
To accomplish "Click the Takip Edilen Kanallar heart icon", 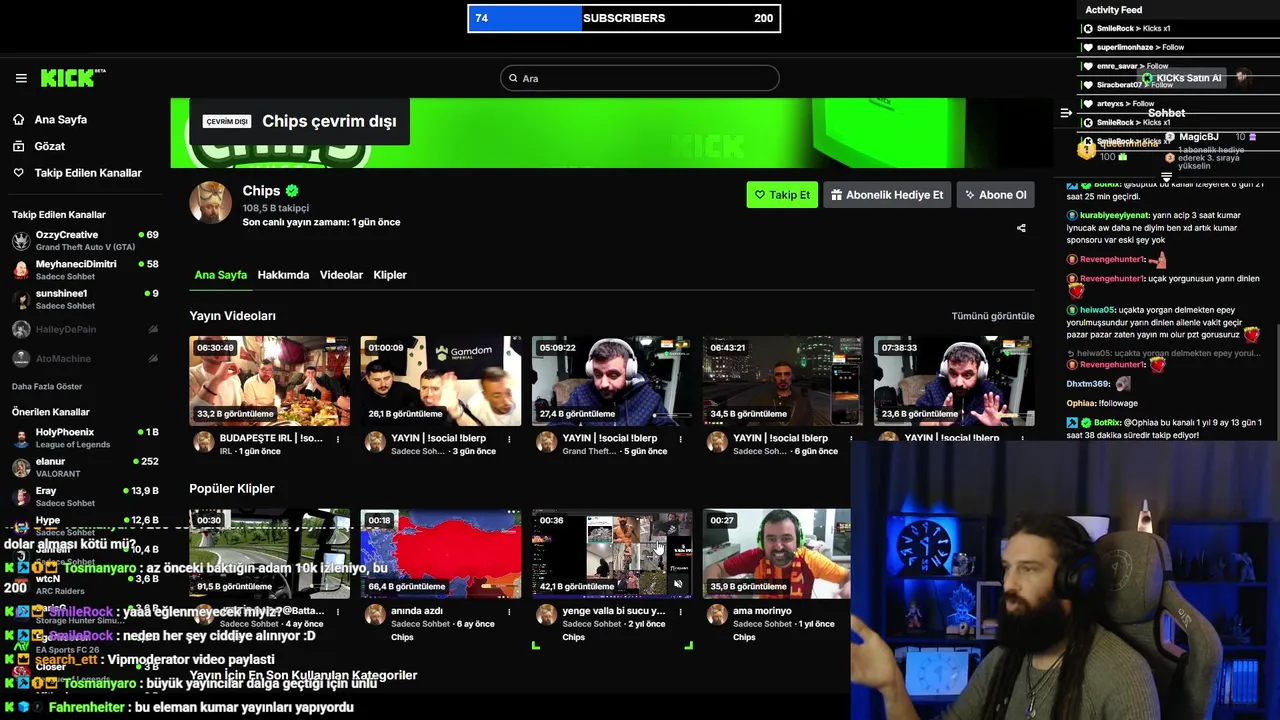I will 18,173.
